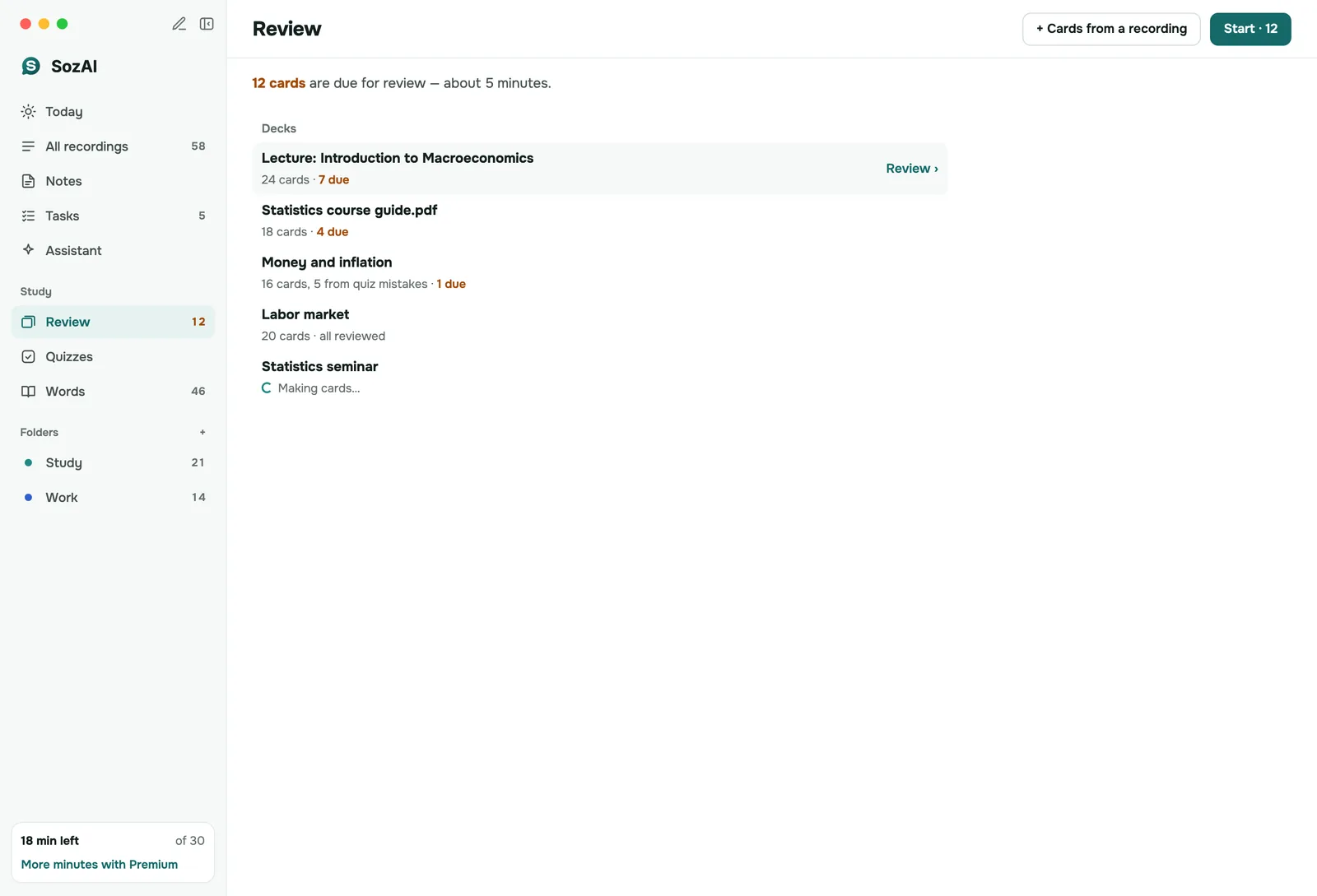Add a new folder with plus icon
Screen dimensions: 1317x896
click(202, 432)
